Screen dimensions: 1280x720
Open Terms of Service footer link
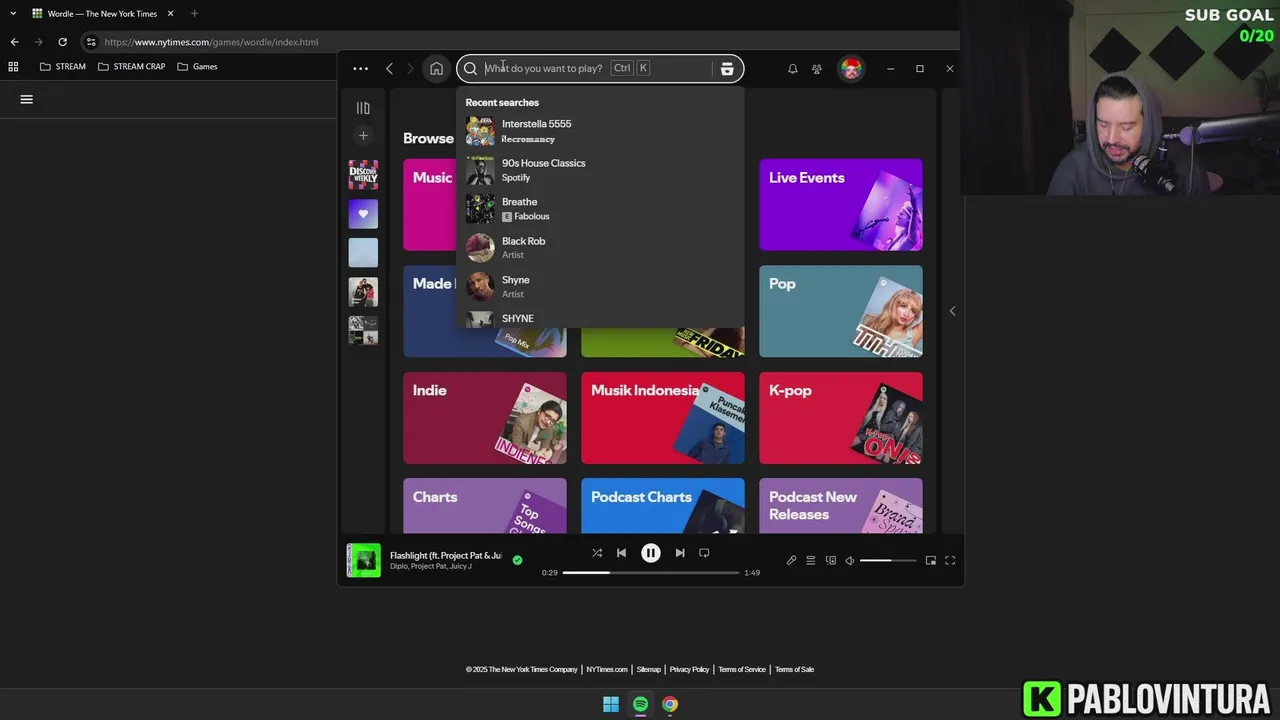pyautogui.click(x=742, y=670)
